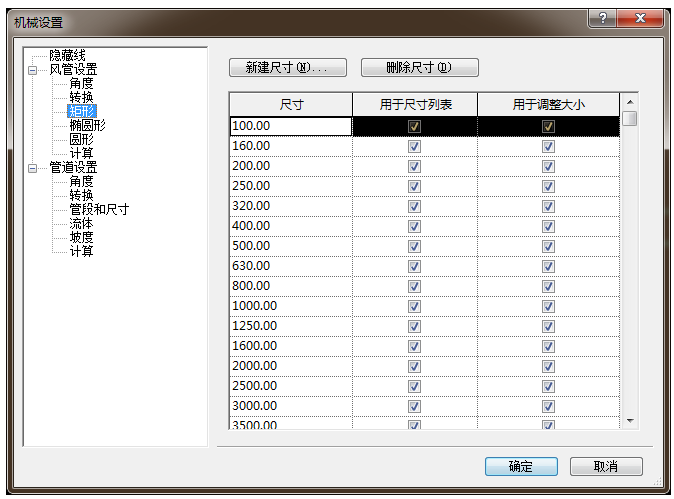Select 转换 under 管道设置
The width and height of the screenshot is (674, 499).
click(x=81, y=195)
